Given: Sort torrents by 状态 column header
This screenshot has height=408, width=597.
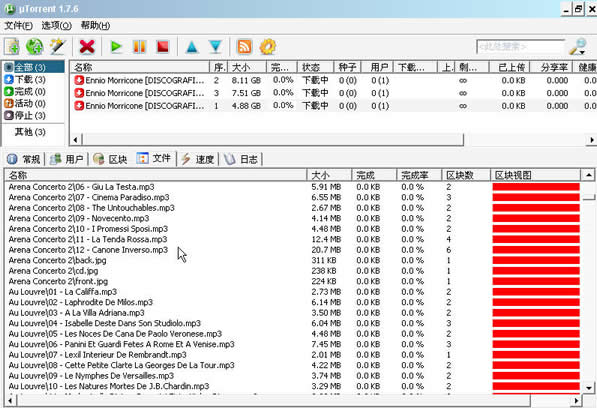Looking at the screenshot, I should pyautogui.click(x=315, y=67).
